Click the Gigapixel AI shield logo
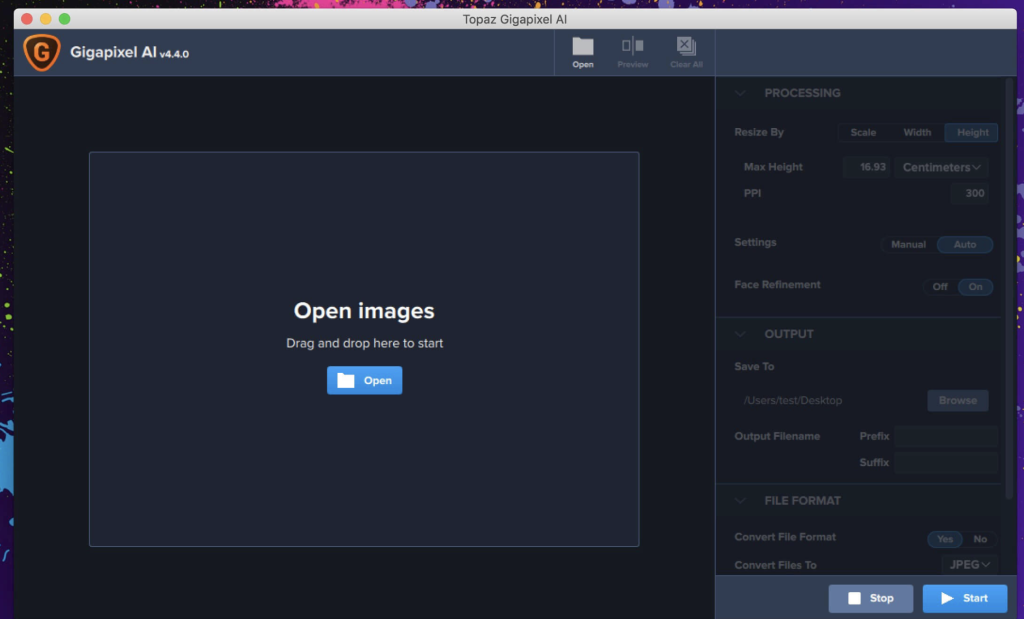1024x619 pixels. click(x=42, y=52)
